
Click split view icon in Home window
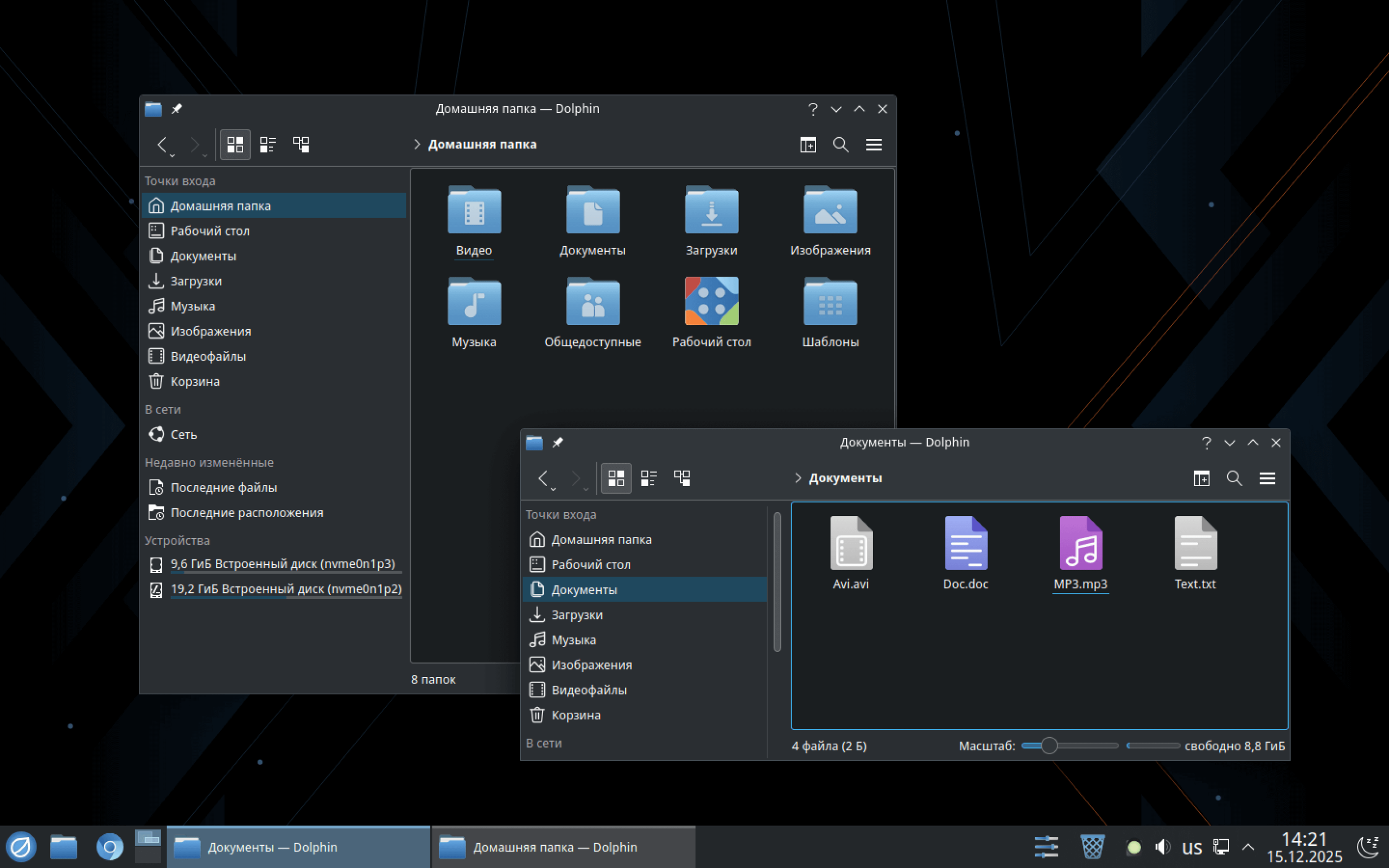(807, 145)
